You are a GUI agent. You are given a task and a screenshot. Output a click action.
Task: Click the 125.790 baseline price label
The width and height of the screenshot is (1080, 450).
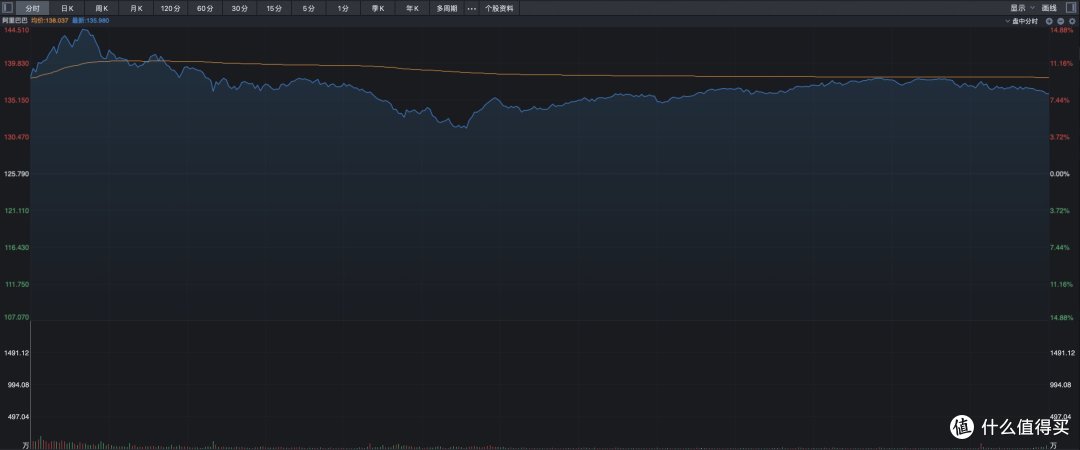pos(17,174)
